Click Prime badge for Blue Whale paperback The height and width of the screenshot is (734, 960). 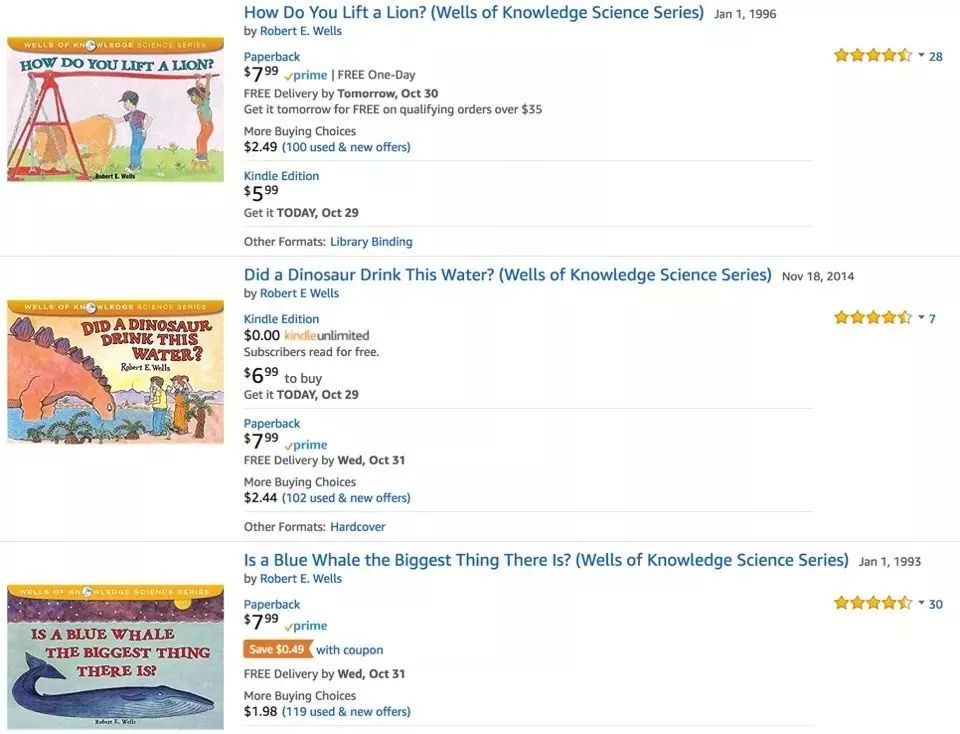tap(306, 626)
